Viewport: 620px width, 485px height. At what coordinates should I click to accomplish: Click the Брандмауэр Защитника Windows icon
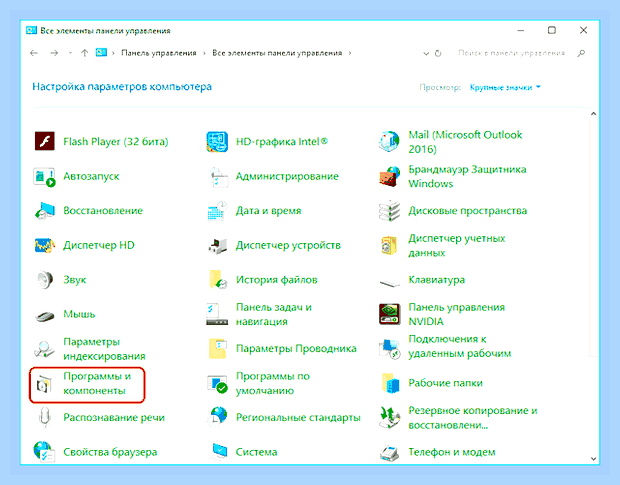point(389,176)
